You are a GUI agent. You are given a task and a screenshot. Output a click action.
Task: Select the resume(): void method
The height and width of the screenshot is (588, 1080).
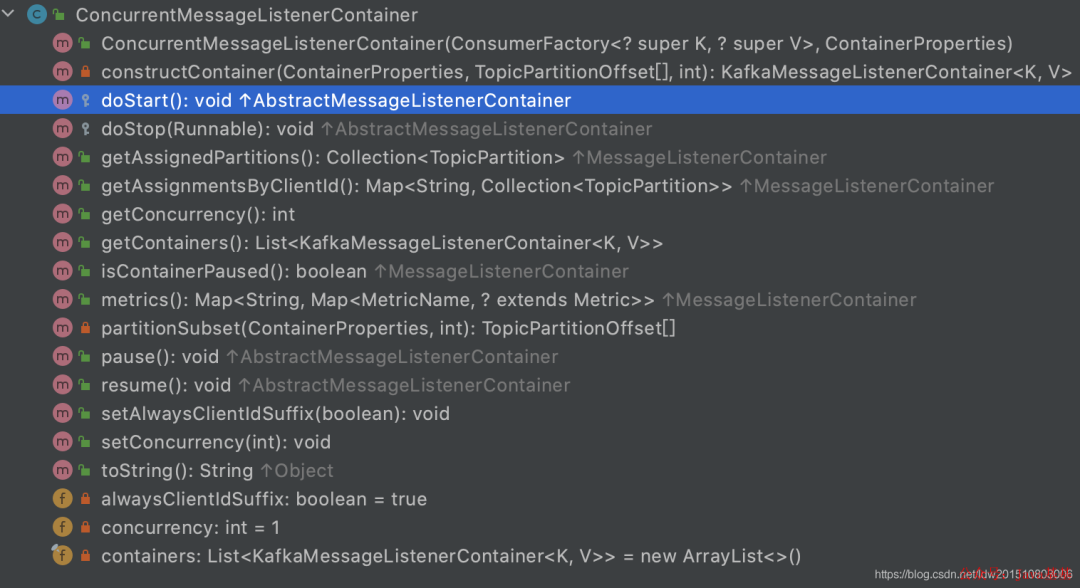coord(166,385)
